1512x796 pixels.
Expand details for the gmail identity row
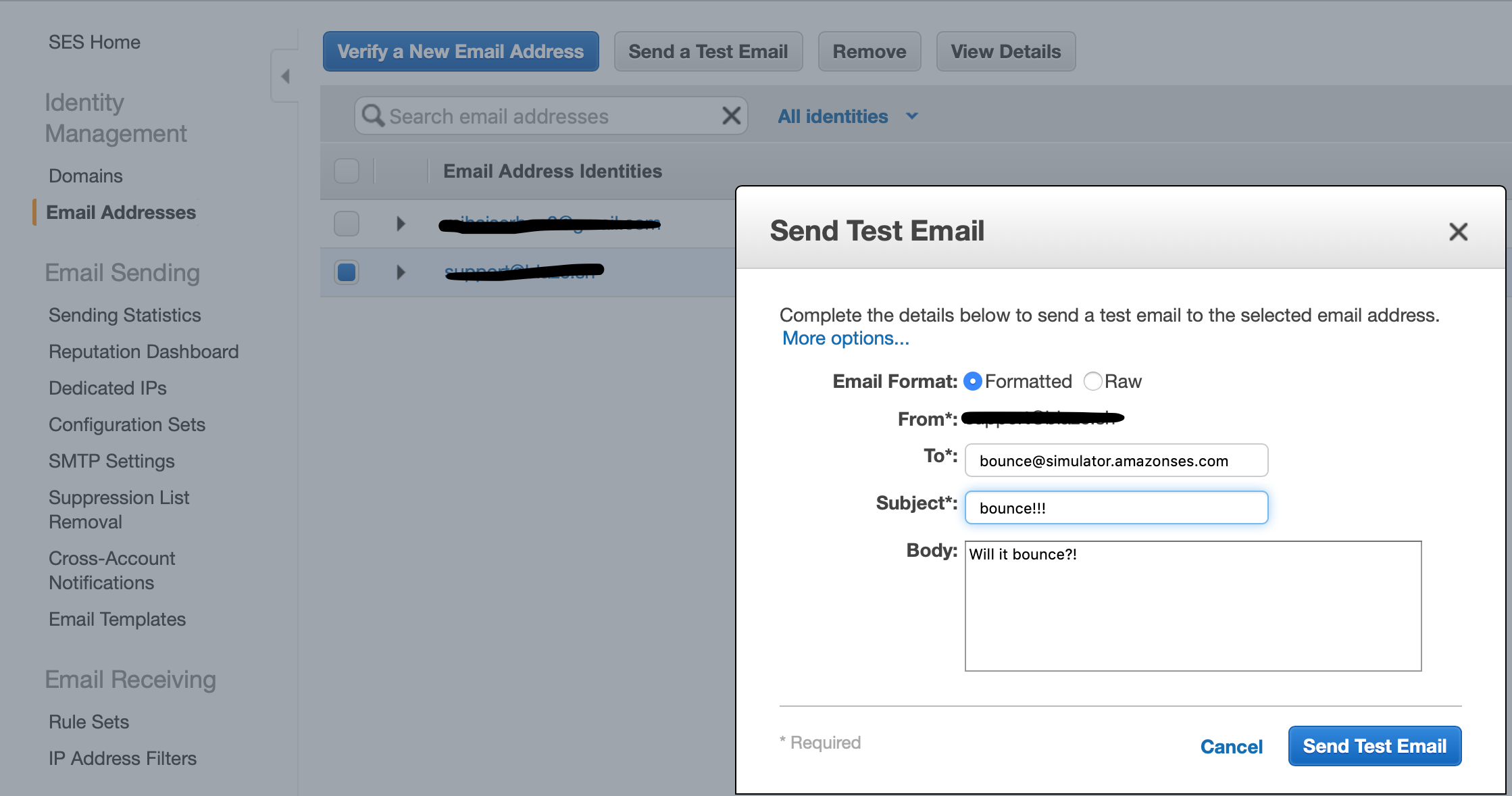coord(401,223)
